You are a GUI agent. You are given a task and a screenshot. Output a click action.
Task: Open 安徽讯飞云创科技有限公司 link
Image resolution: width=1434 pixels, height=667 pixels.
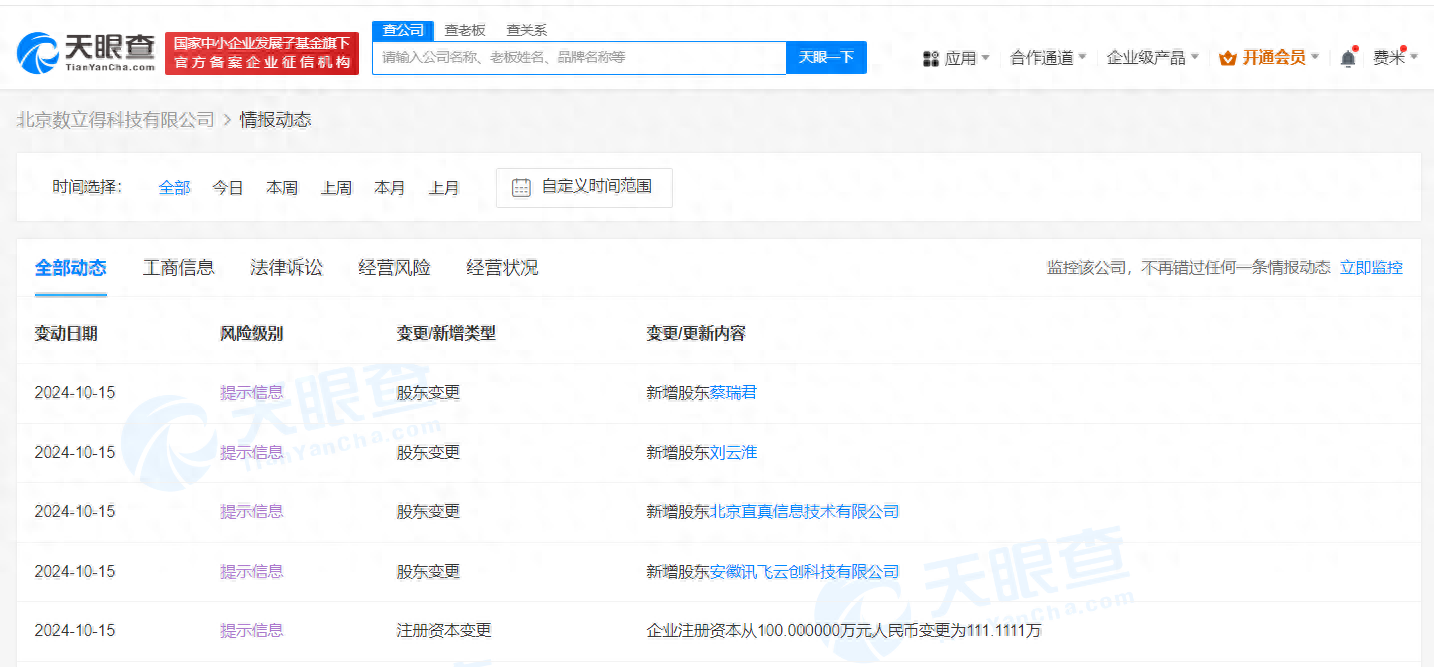(x=804, y=572)
